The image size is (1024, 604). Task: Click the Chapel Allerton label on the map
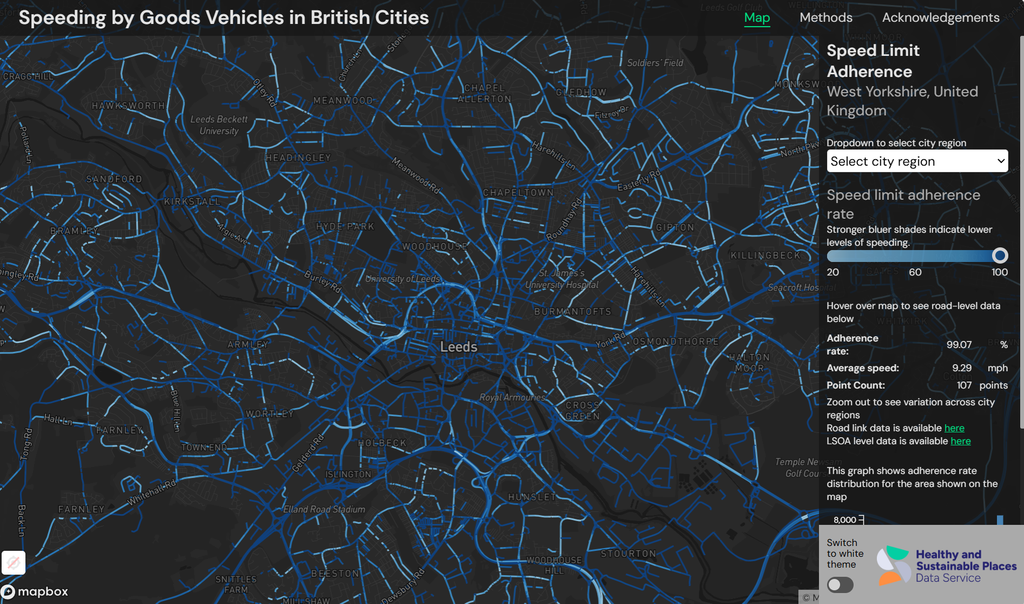pyautogui.click(x=484, y=93)
